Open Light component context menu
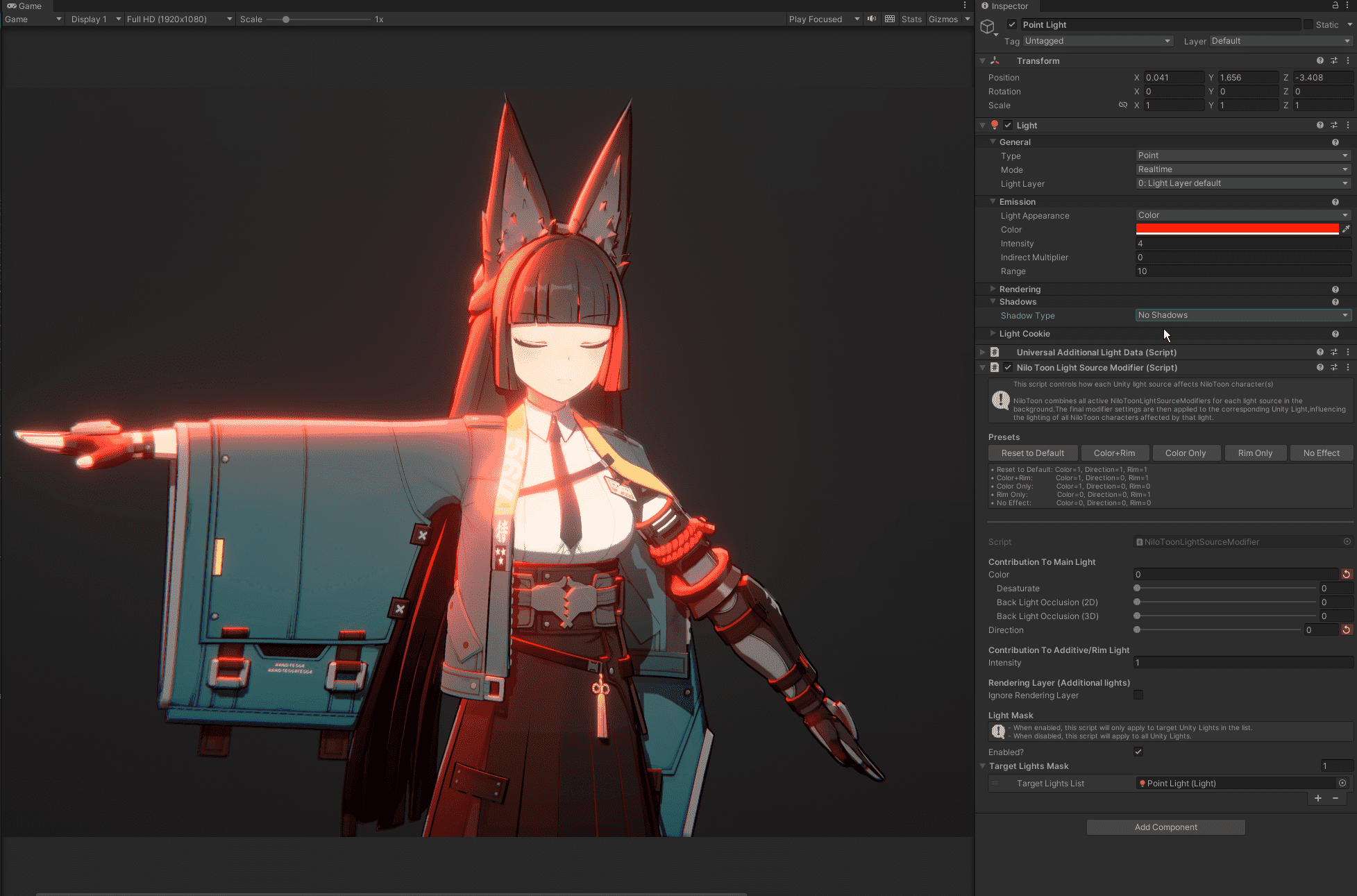The height and width of the screenshot is (896, 1357). coord(1348,126)
